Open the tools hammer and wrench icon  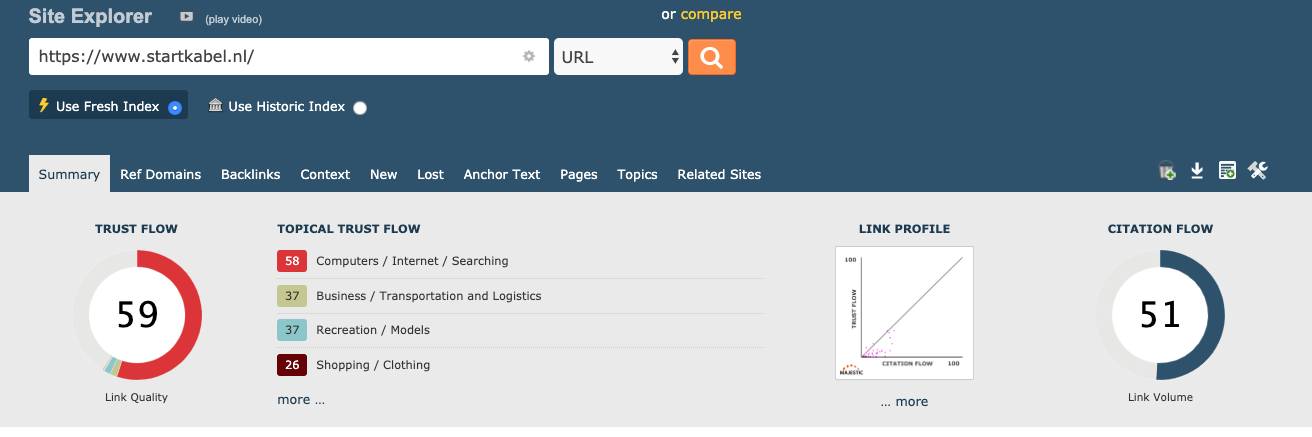point(1258,172)
